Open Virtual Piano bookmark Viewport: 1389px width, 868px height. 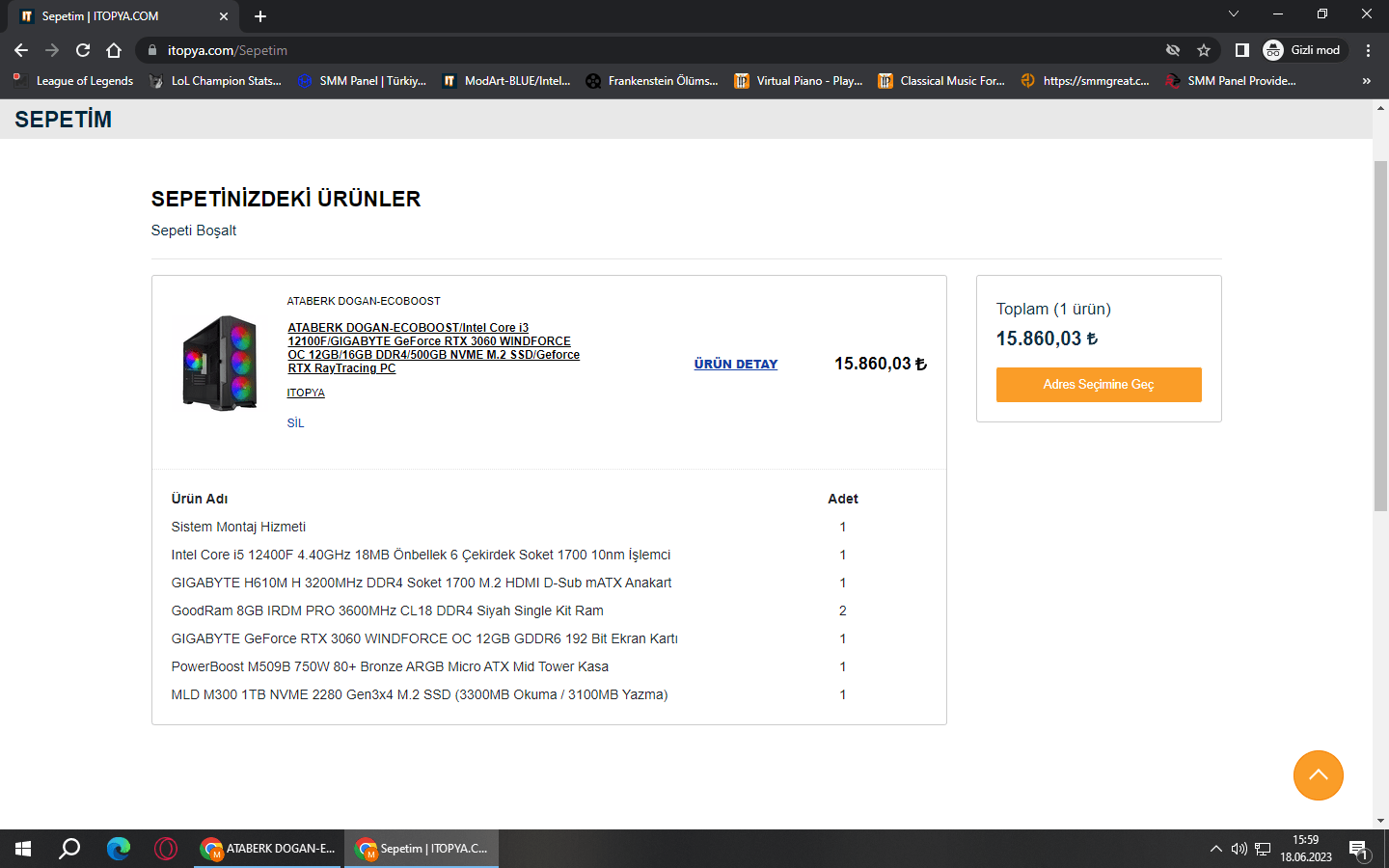pos(799,81)
